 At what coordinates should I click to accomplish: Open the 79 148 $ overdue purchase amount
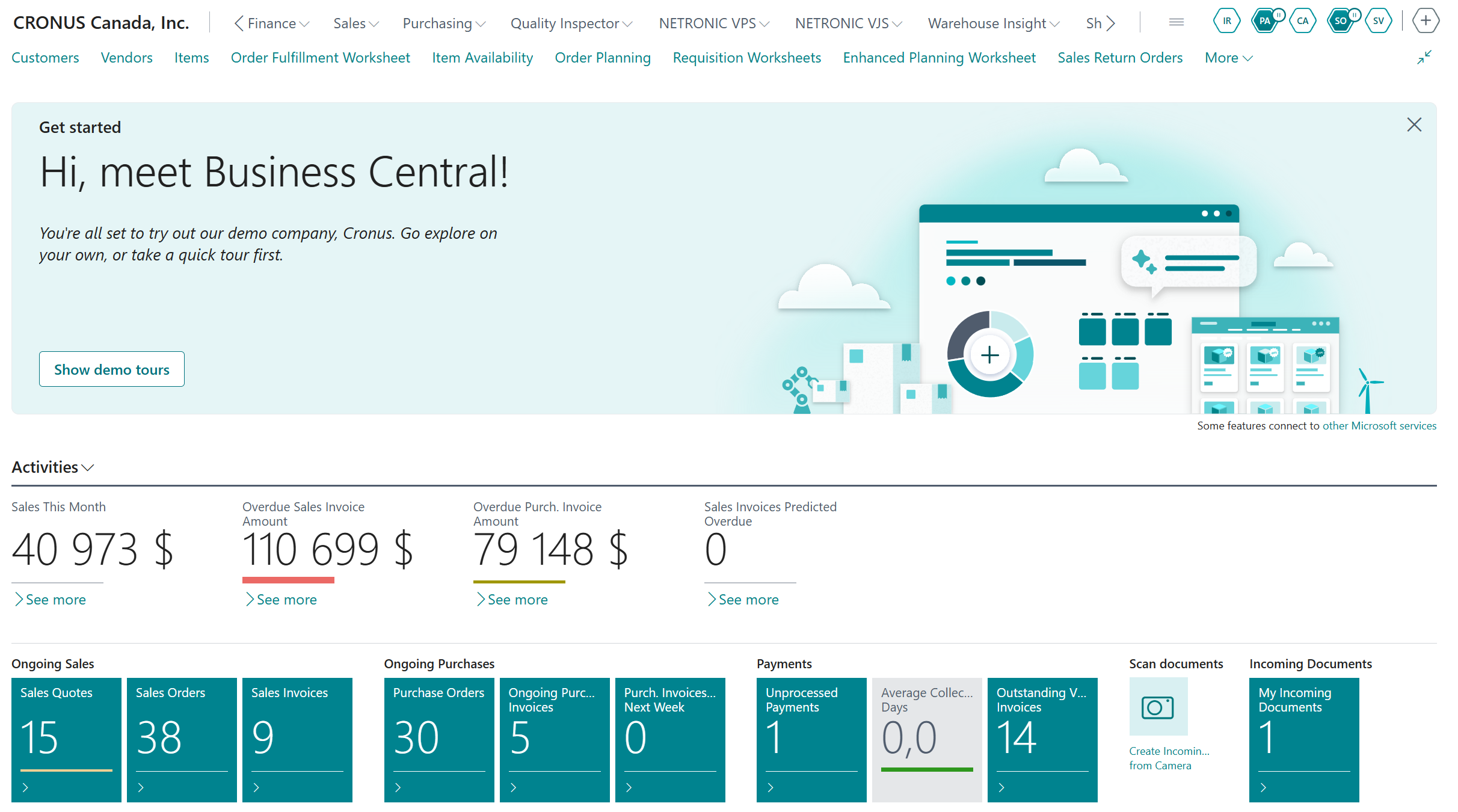pyautogui.click(x=551, y=550)
